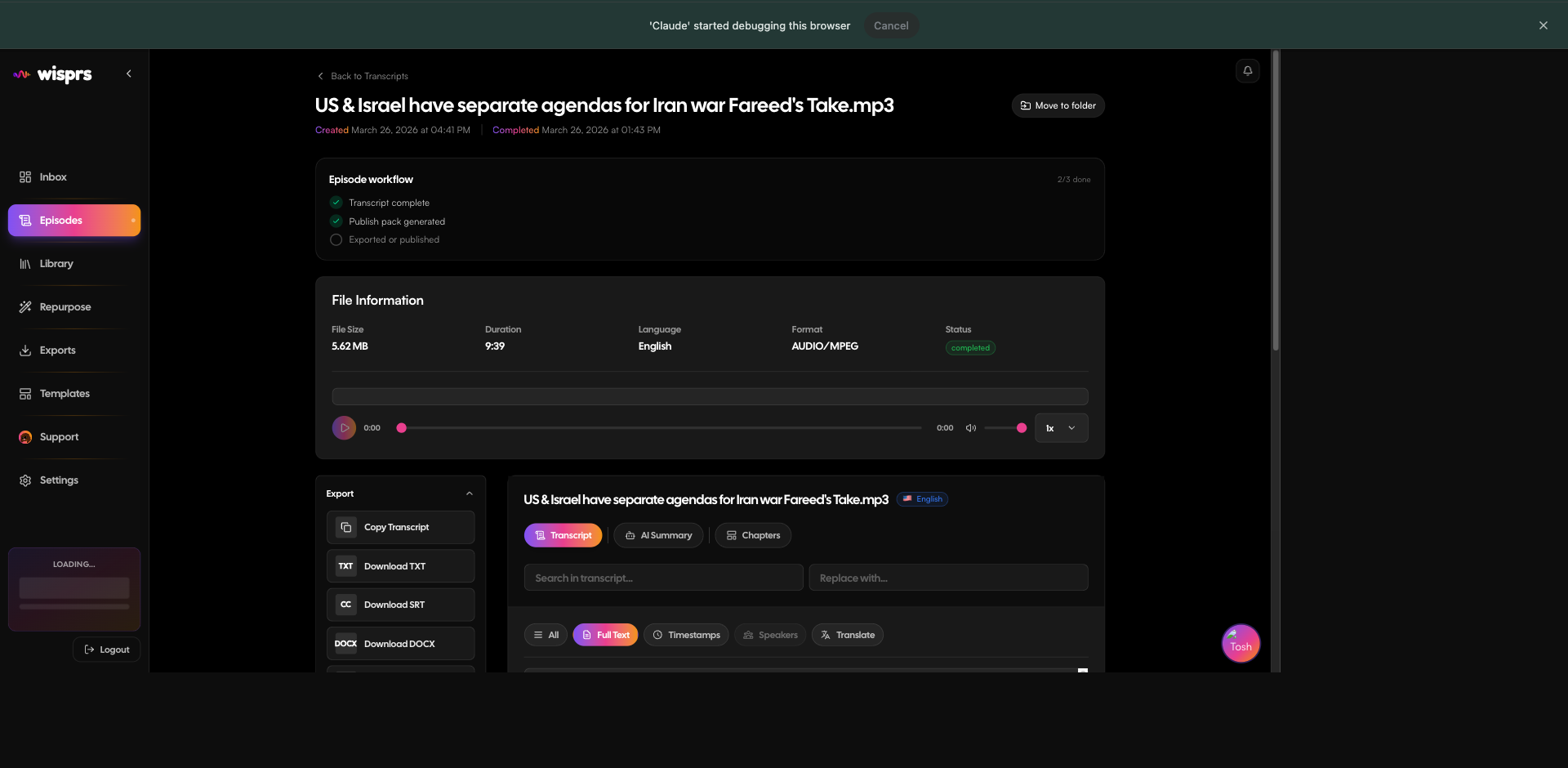Mute audio using the speaker icon
The image size is (1568, 768).
pos(971,428)
